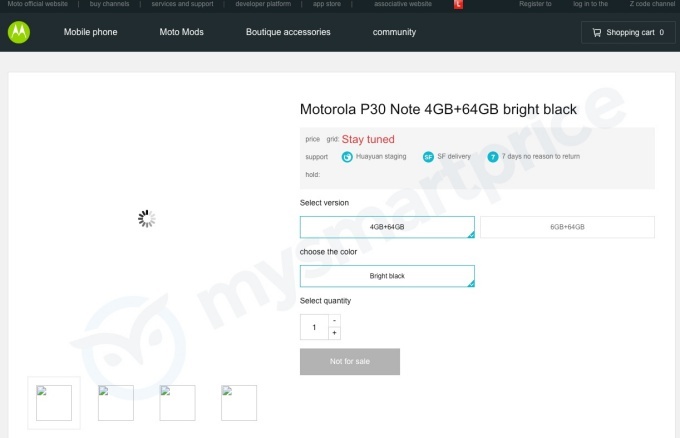Viewport: 680px width, 438px height.
Task: Select the 6GB+64GB version
Action: [x=567, y=227]
